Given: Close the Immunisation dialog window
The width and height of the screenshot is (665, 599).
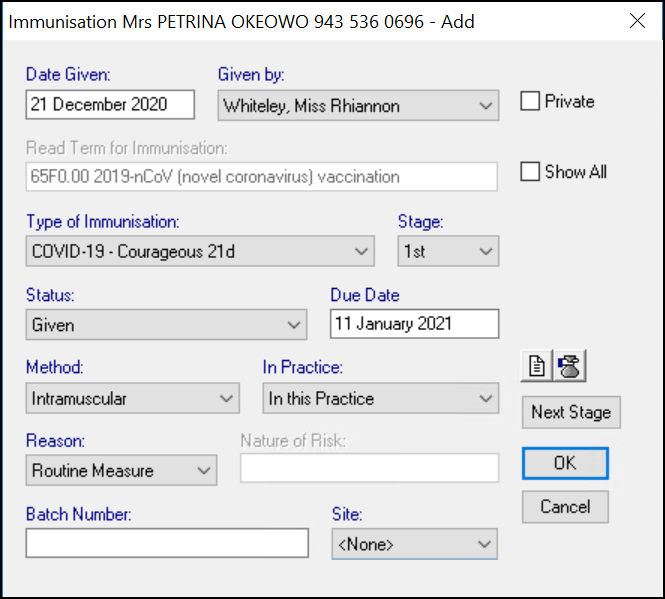Looking at the screenshot, I should coord(636,20).
